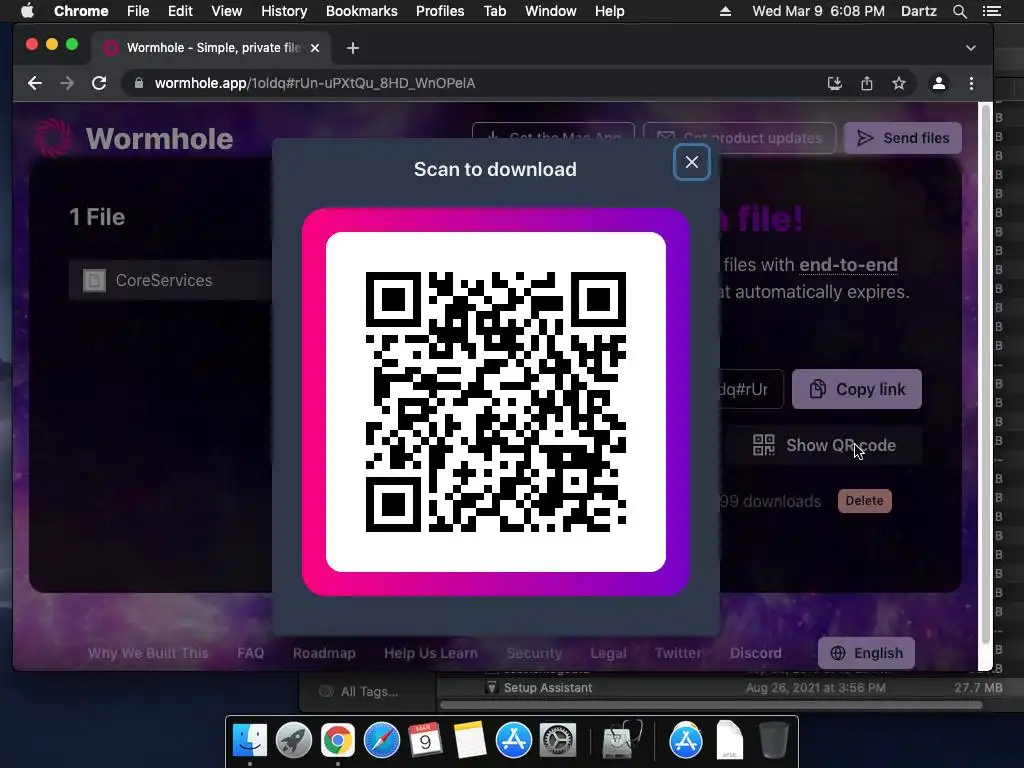The width and height of the screenshot is (1024, 768).
Task: Select the Wormhole browser tab
Action: (x=210, y=48)
